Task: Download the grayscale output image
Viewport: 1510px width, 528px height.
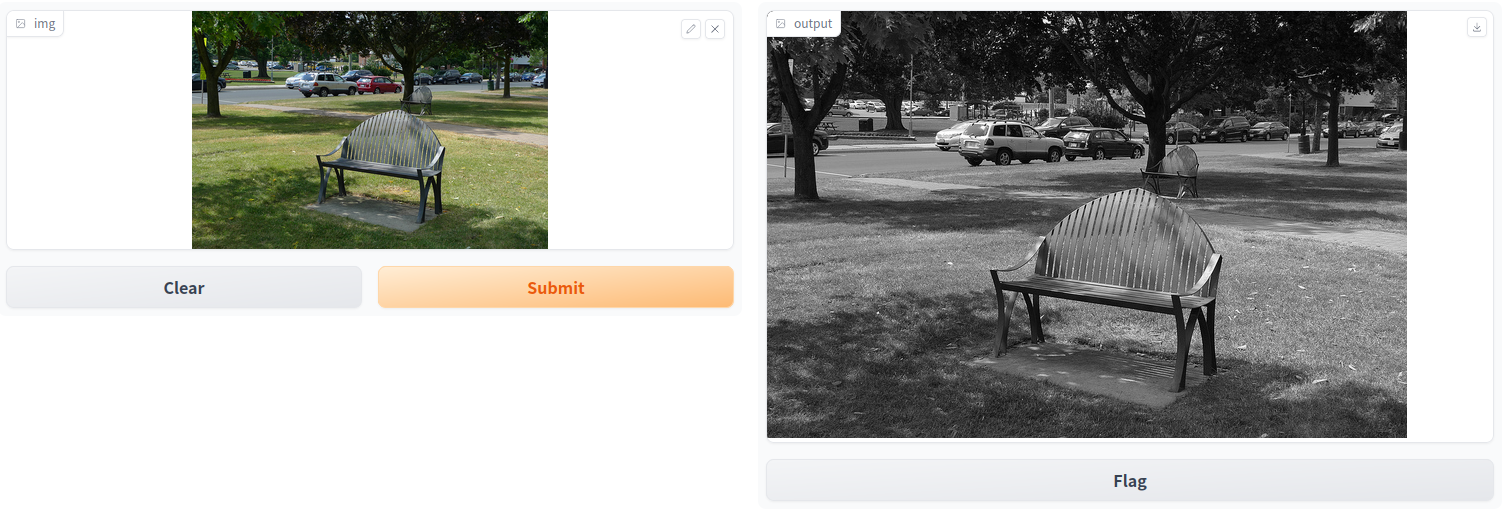Action: (1477, 27)
